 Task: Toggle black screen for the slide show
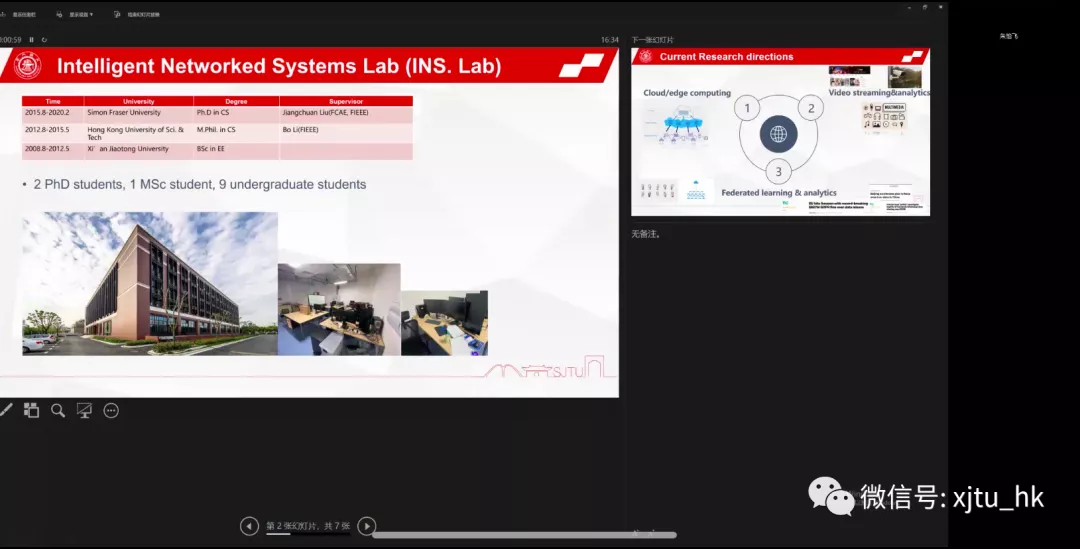click(x=85, y=410)
